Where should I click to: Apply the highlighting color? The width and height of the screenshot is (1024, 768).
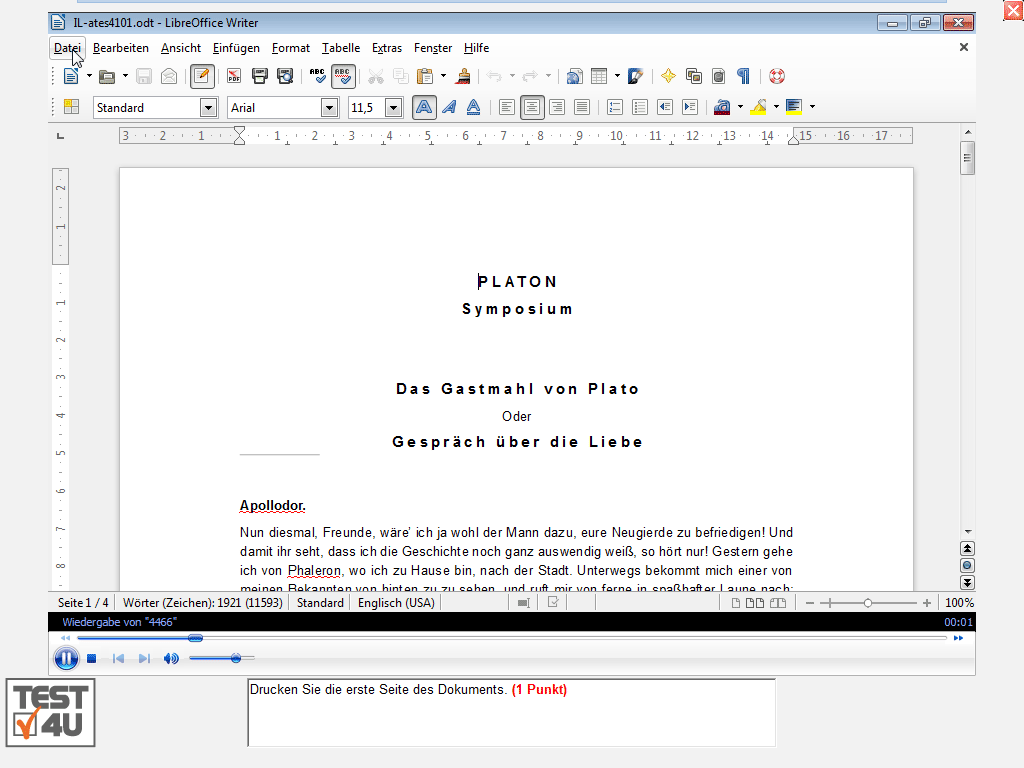[x=758, y=107]
